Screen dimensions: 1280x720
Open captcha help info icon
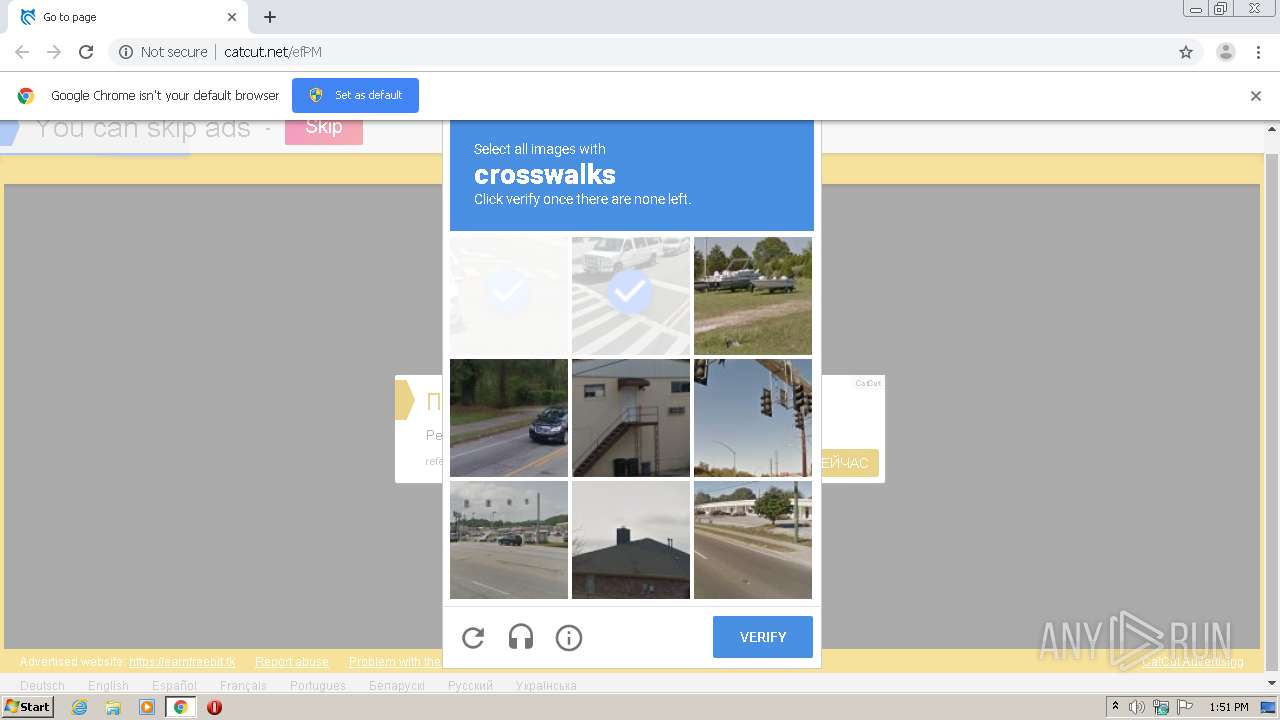[x=569, y=637]
